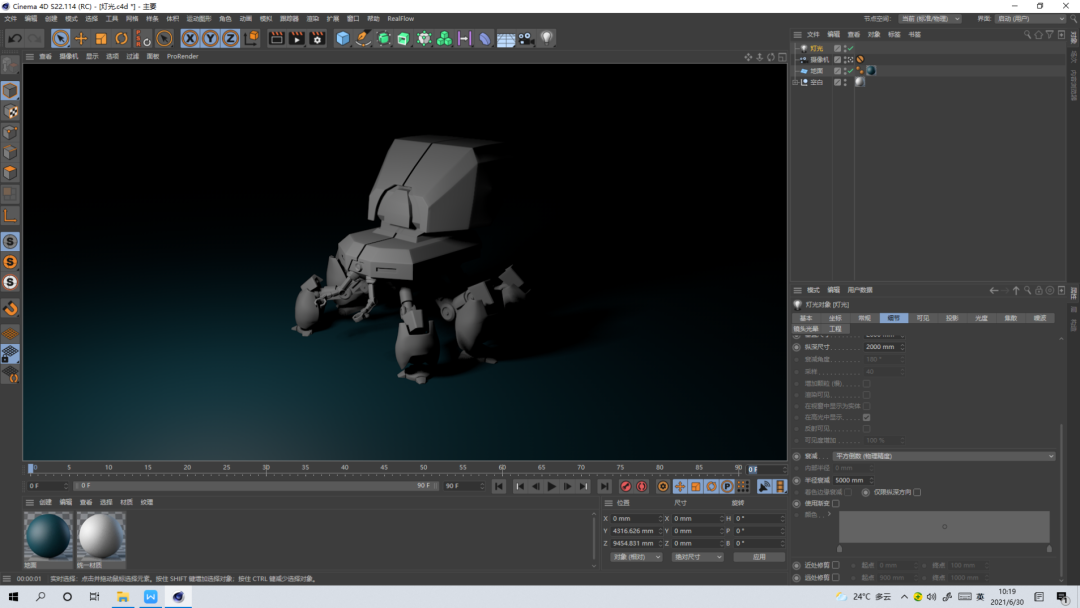The height and width of the screenshot is (608, 1080).
Task: Go to start of animation
Action: point(499,487)
